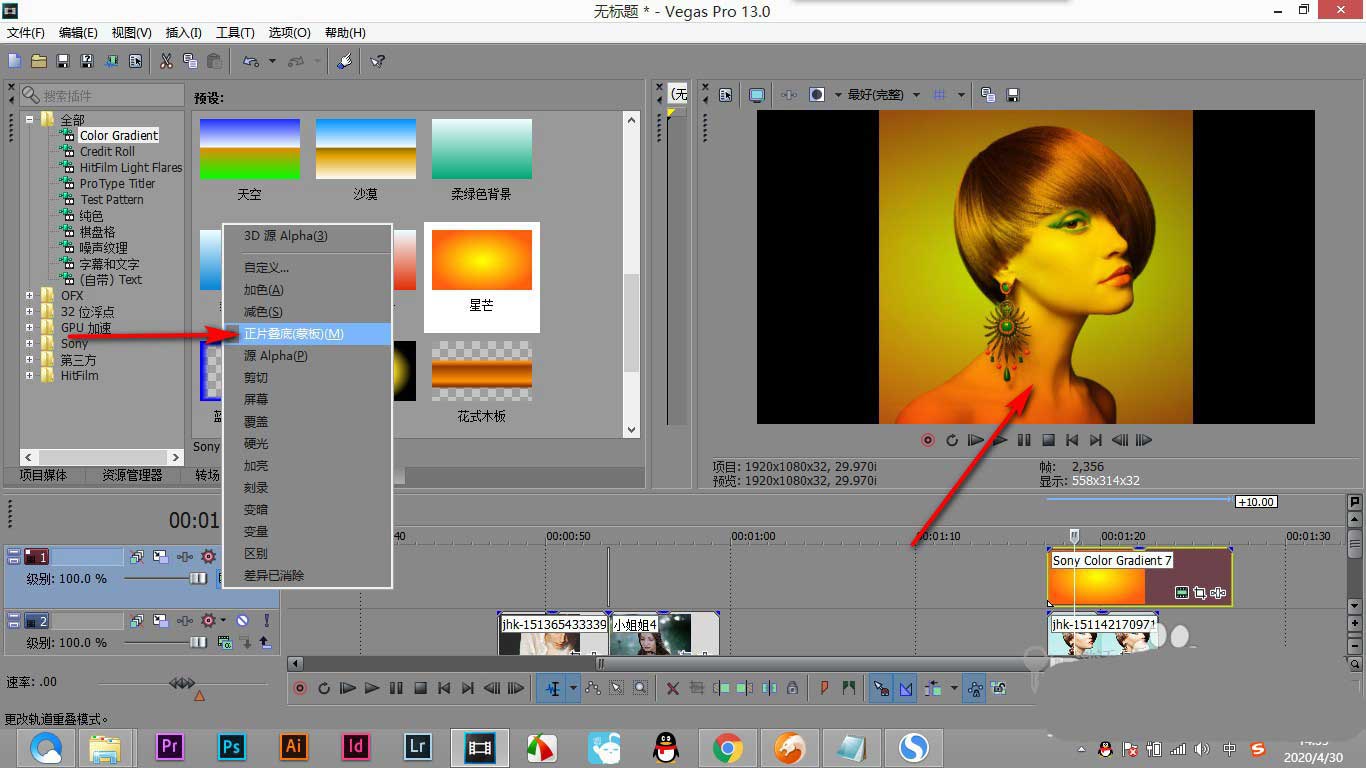The image size is (1366, 768).
Task: Expand the GPU 加速 folder
Action: [x=30, y=328]
